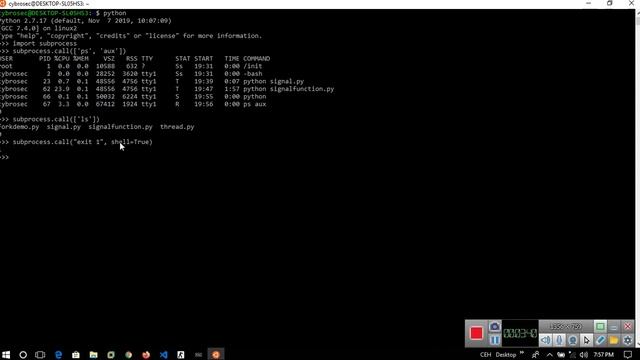Click the recording resolution size label
Image resolution: width=640 pixels, height=360 pixels.
(566, 327)
